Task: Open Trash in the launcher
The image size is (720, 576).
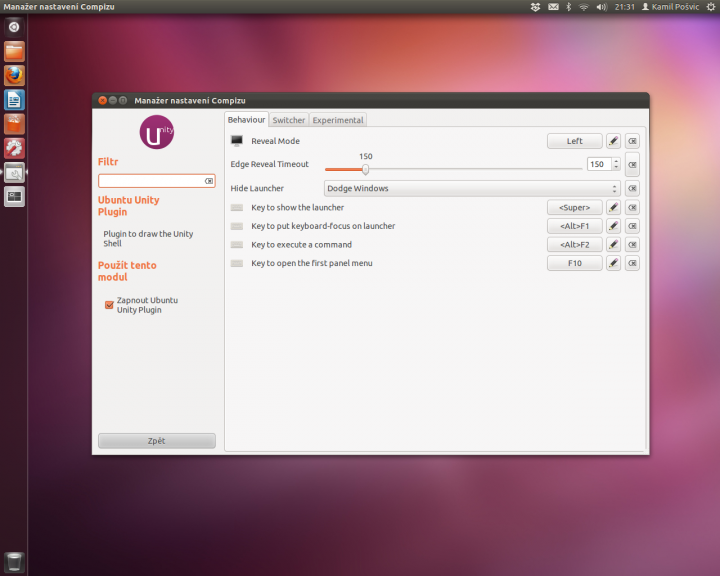Action: [14, 562]
